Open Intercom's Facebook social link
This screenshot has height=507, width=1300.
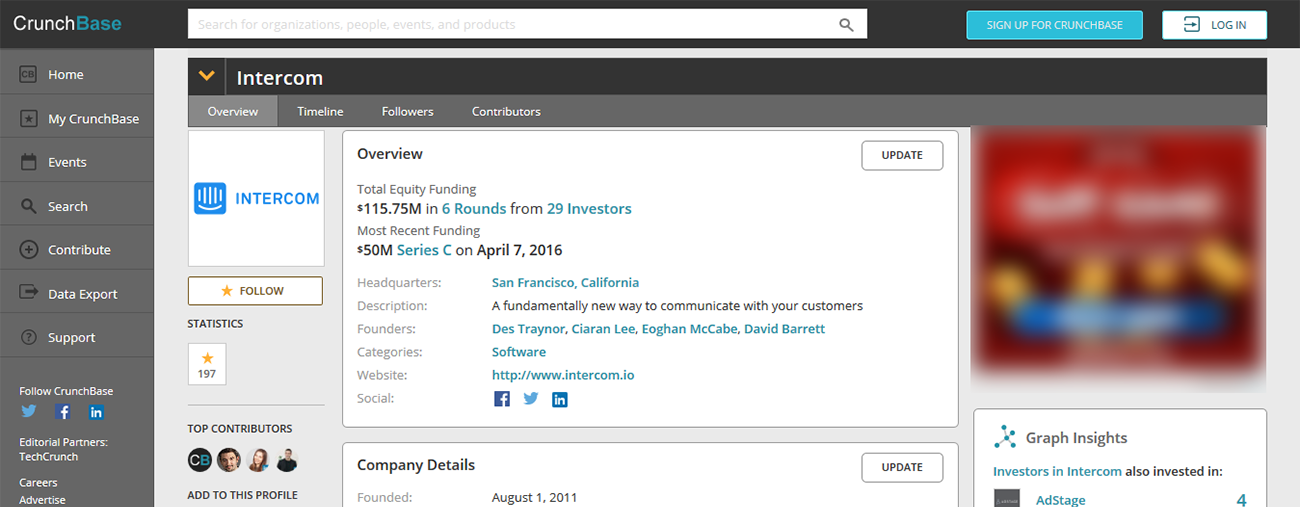(502, 399)
